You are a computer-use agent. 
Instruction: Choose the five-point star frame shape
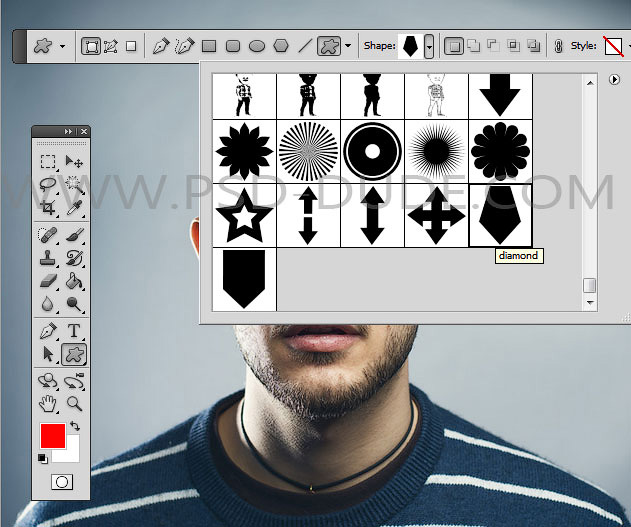[x=244, y=215]
